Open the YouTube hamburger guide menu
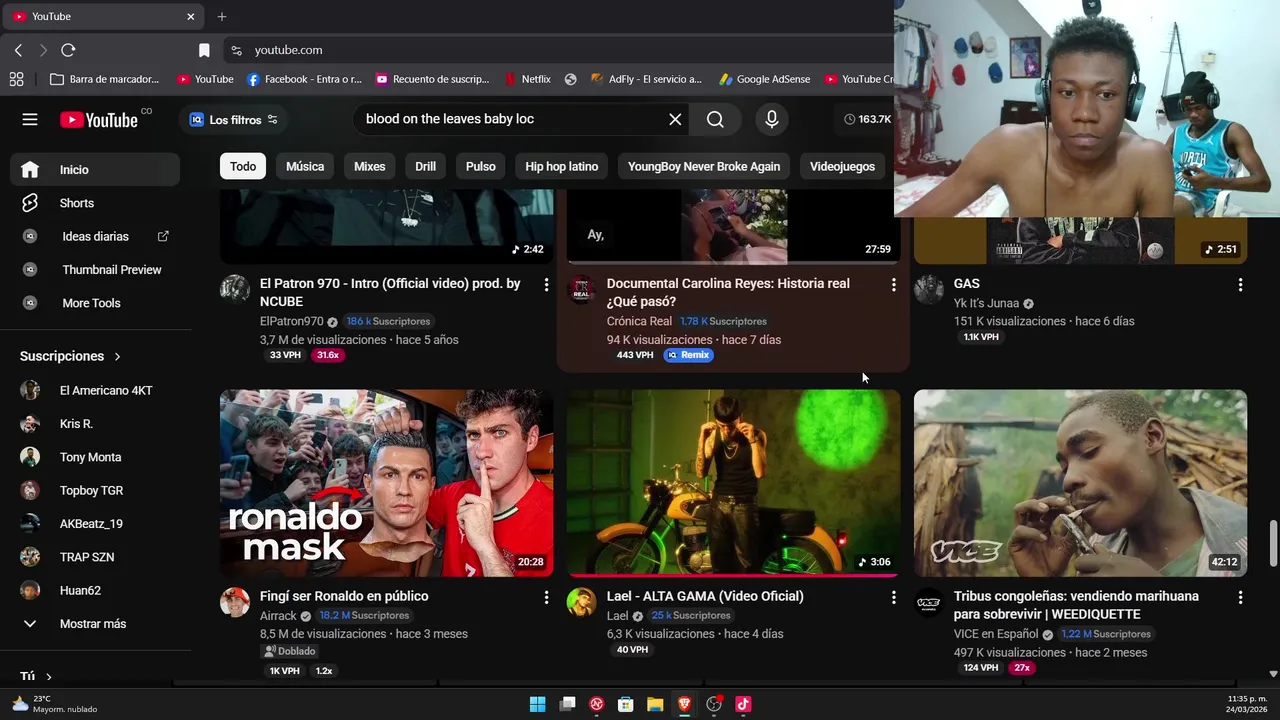 [30, 119]
